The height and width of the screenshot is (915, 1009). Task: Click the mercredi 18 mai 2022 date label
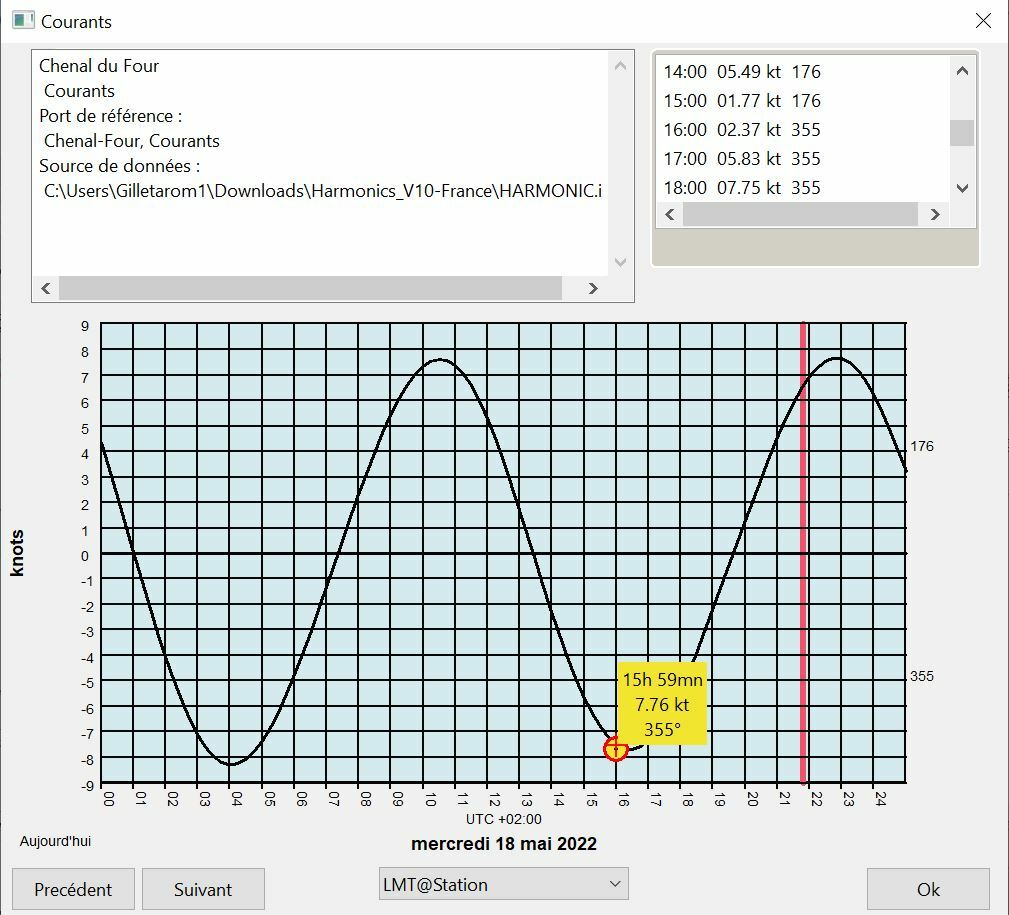coord(504,844)
